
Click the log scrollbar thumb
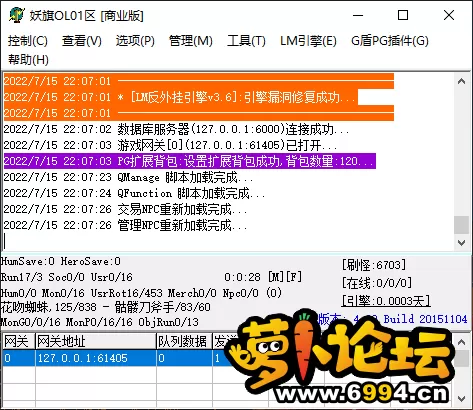point(462,225)
